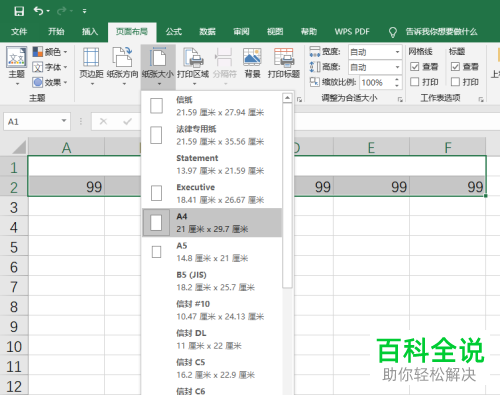The width and height of the screenshot is (500, 395).
Task: Choose Executive paper size option
Action: [x=212, y=193]
